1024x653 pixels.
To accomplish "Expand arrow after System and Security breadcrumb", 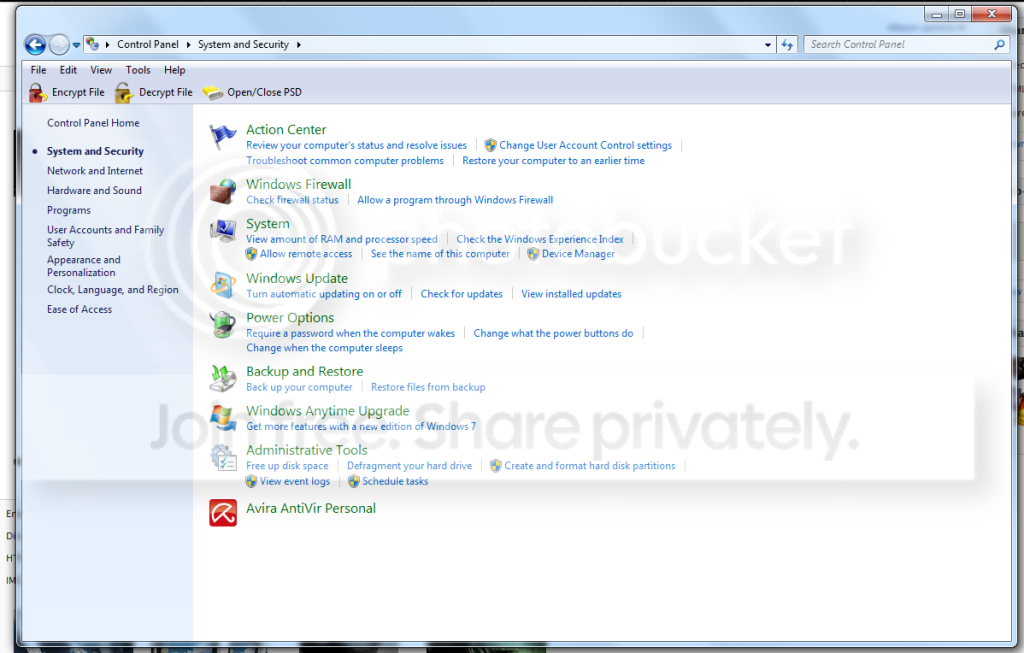I will pos(298,44).
